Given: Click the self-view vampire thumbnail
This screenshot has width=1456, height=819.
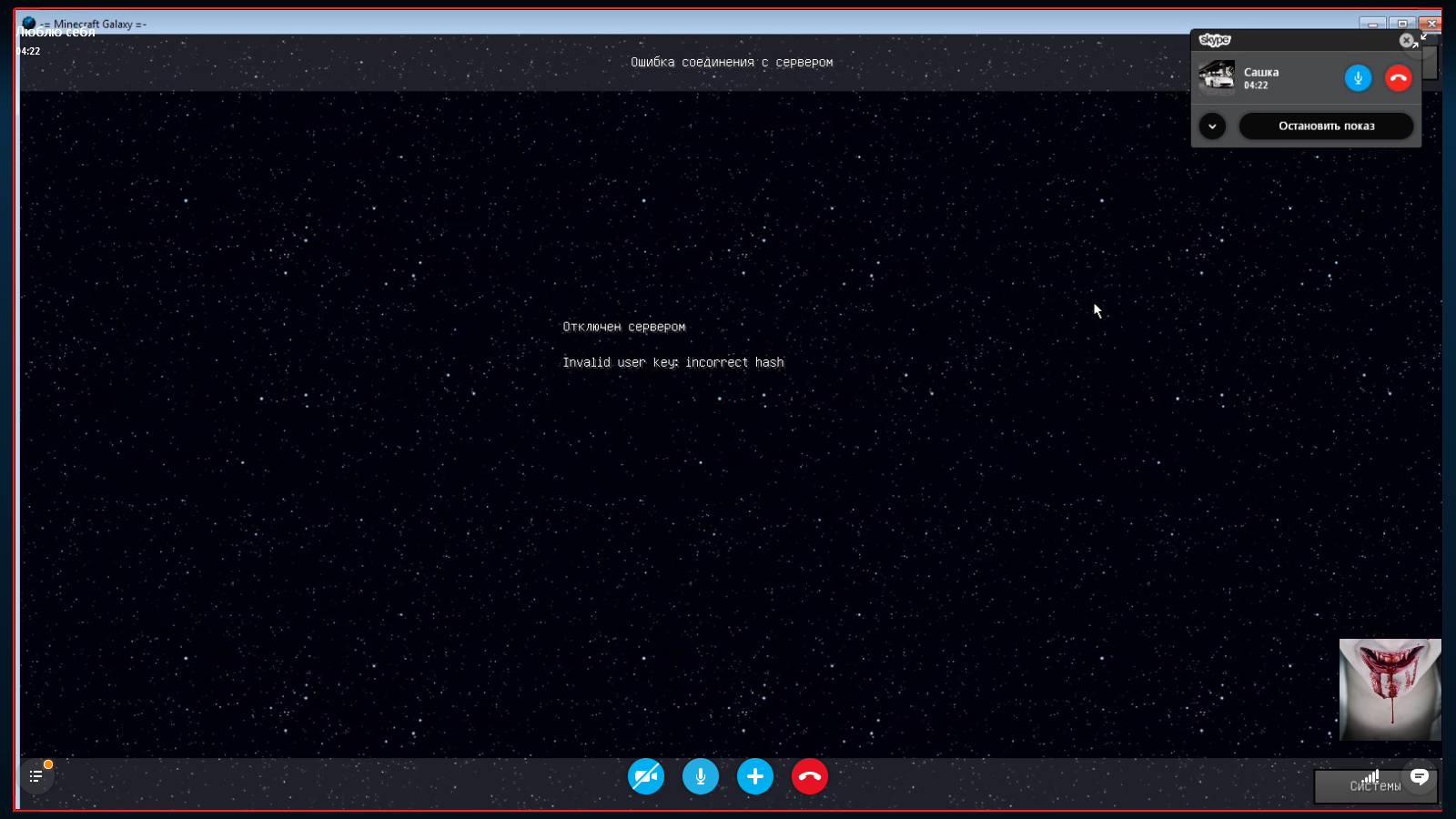Looking at the screenshot, I should 1390,690.
